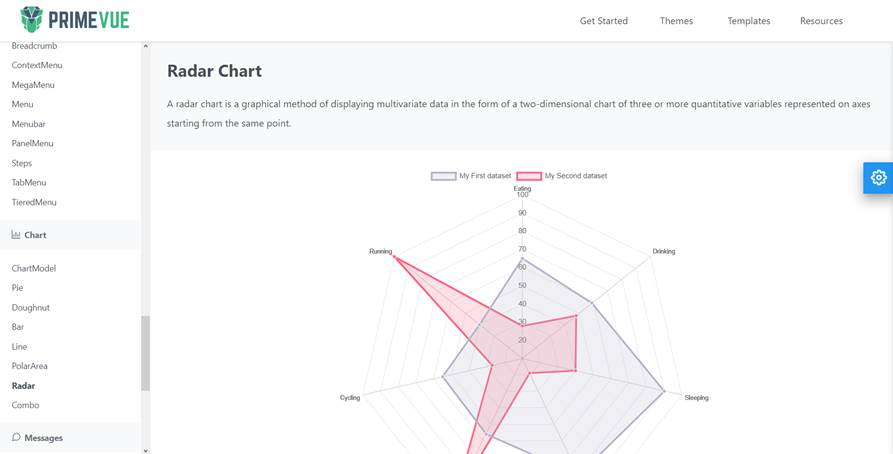Image resolution: width=893 pixels, height=454 pixels.
Task: Click the PrimeVue logo icon
Action: pos(34,20)
